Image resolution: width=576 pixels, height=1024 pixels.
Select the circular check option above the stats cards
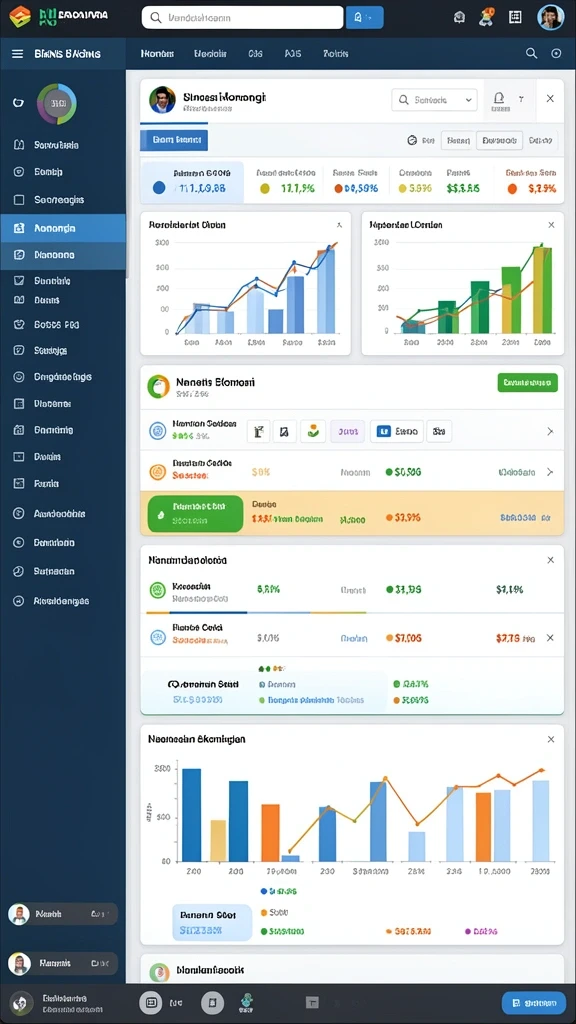tap(412, 140)
